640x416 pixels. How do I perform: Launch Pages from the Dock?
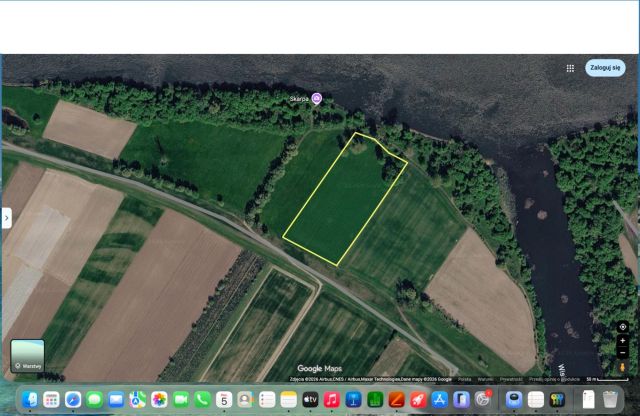click(x=396, y=400)
